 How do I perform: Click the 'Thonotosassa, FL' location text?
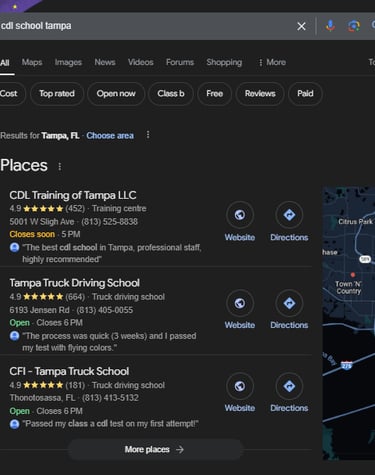point(42,398)
